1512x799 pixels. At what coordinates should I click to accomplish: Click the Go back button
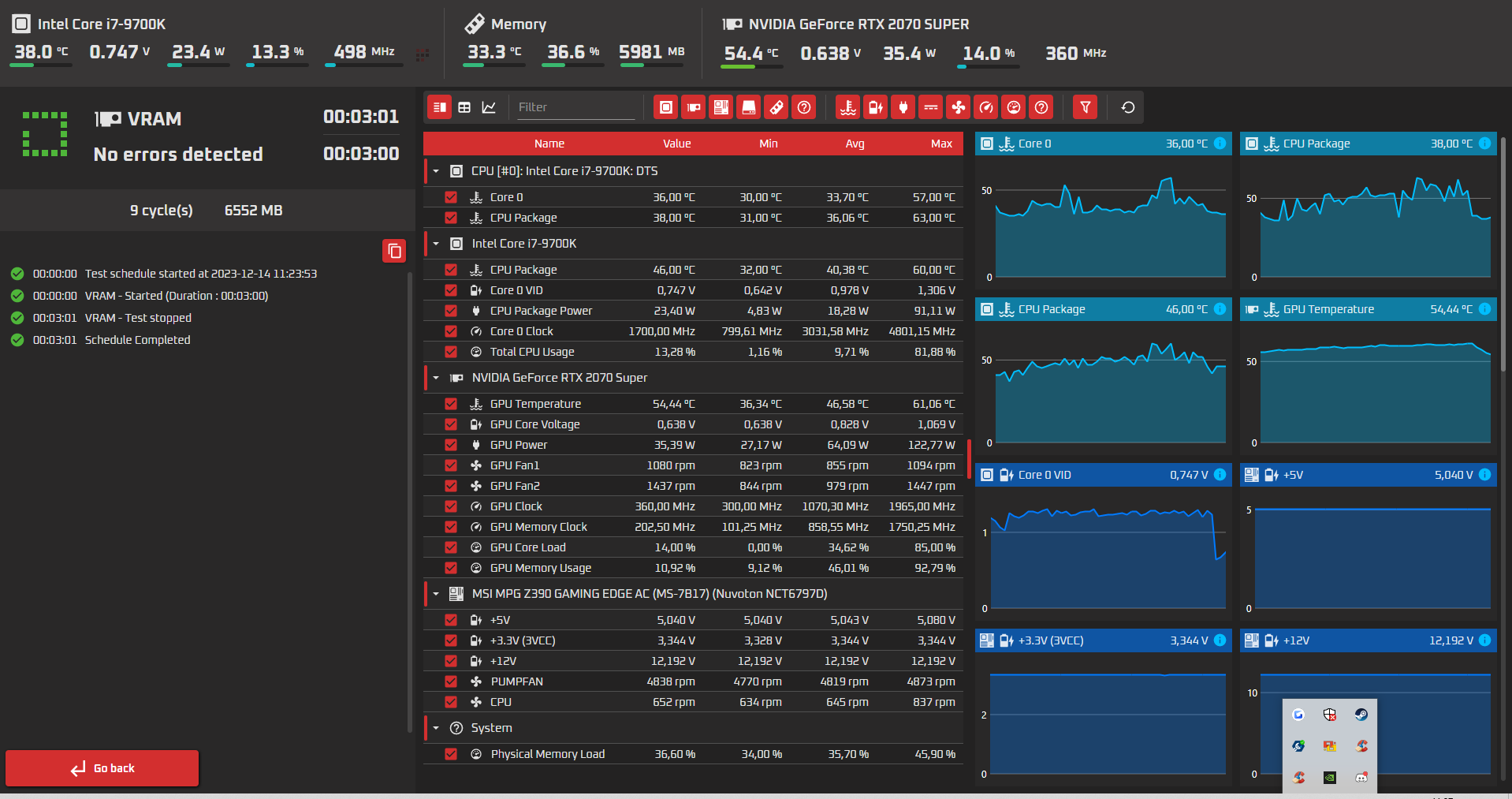click(102, 768)
